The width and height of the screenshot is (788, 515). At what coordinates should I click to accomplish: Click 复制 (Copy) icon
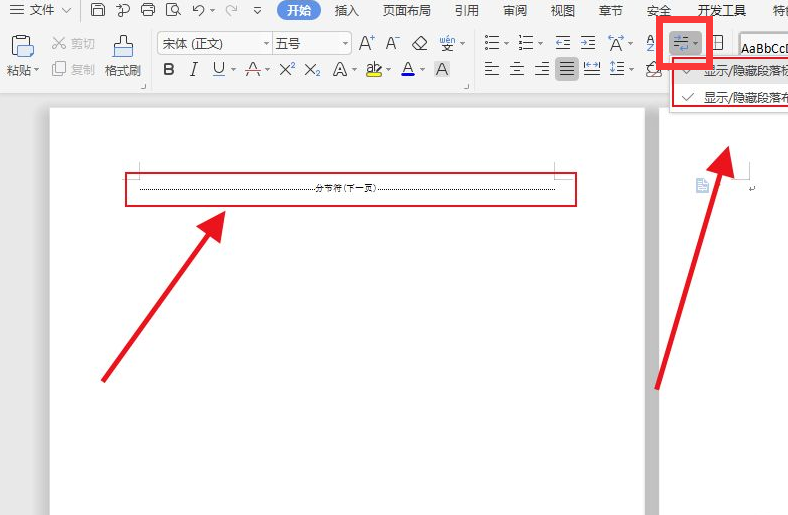tap(59, 69)
